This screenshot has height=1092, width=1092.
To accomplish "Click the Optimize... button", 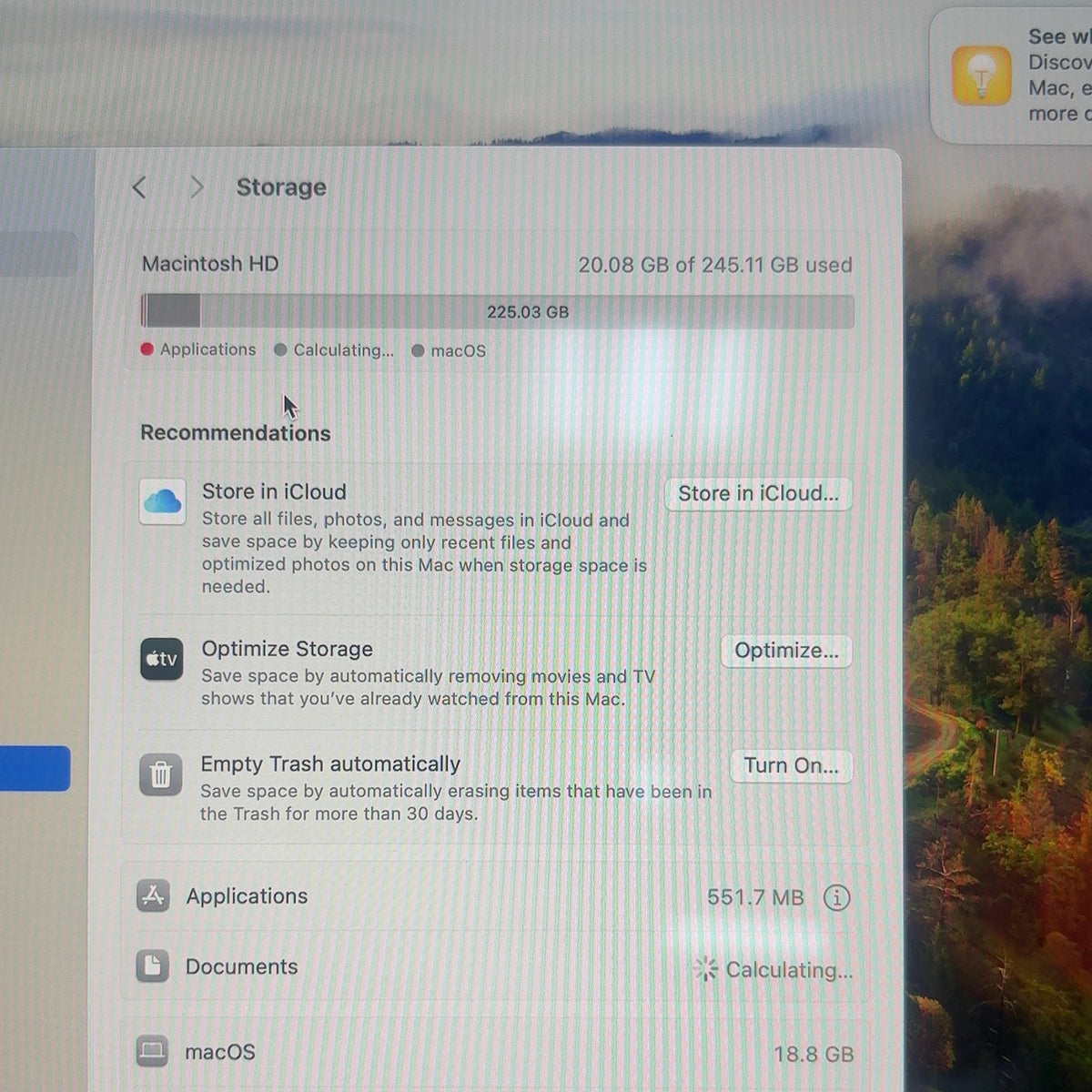I will [x=786, y=651].
